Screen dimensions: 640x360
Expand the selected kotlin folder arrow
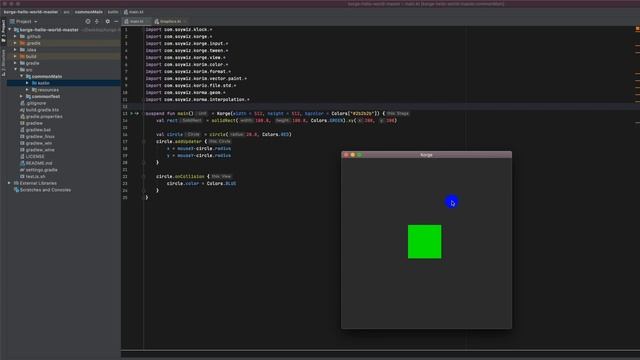27,83
